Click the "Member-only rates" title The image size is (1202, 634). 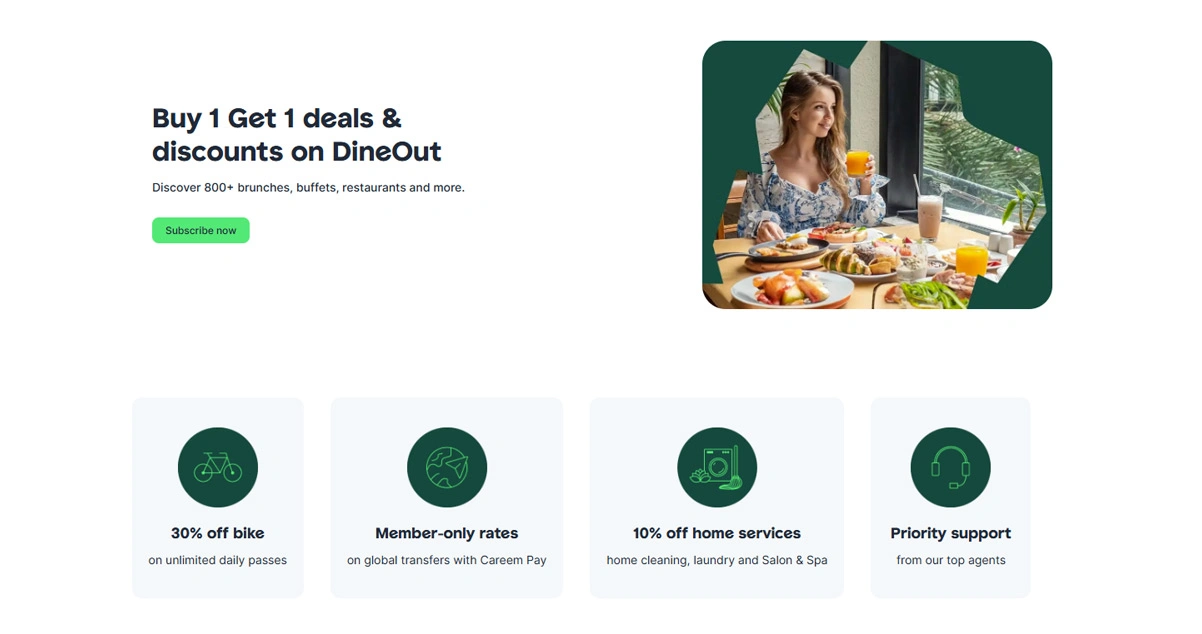(x=447, y=533)
